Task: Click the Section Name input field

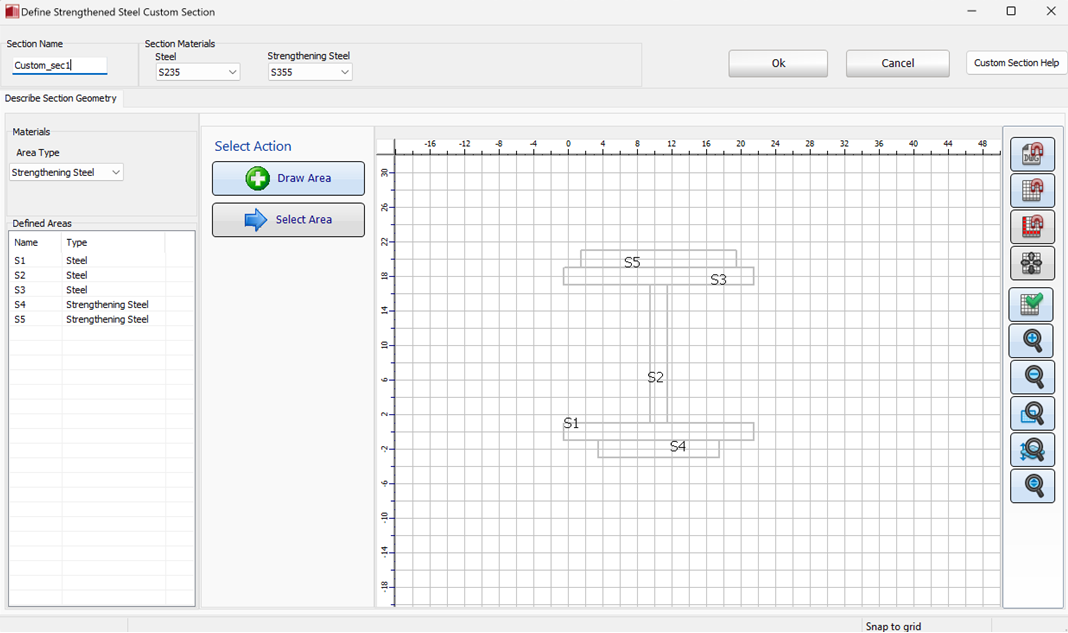Action: click(59, 65)
